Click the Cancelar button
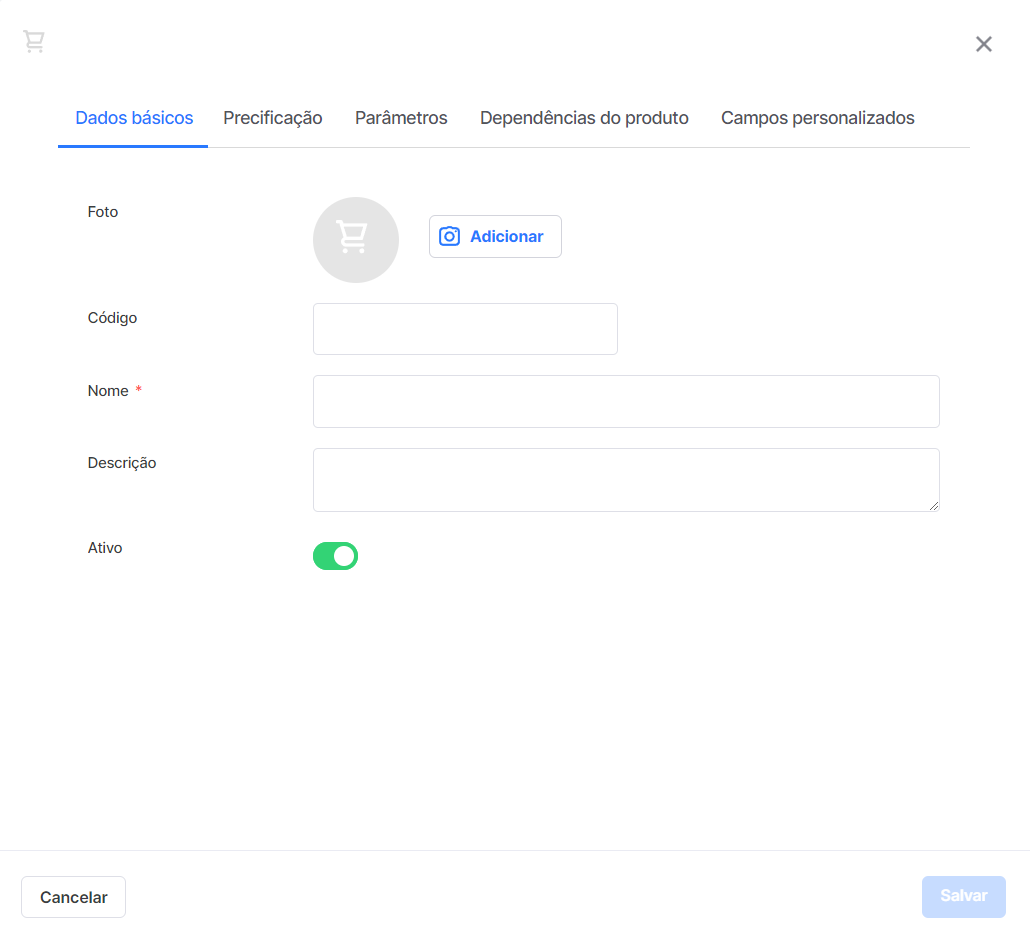1031x936 pixels. coord(74,897)
